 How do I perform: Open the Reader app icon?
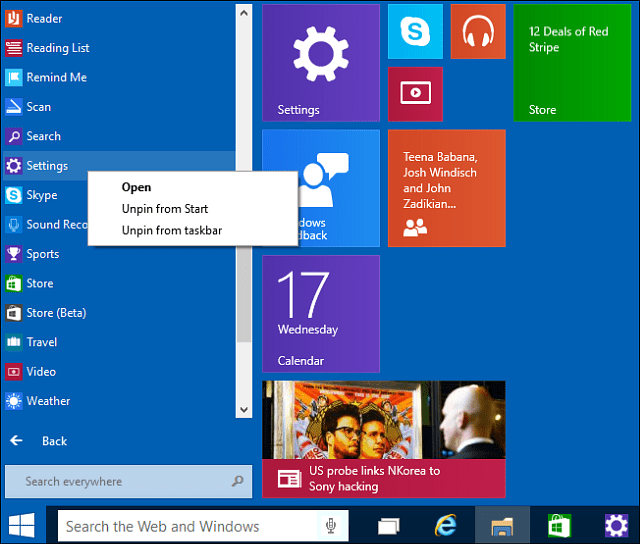click(13, 18)
